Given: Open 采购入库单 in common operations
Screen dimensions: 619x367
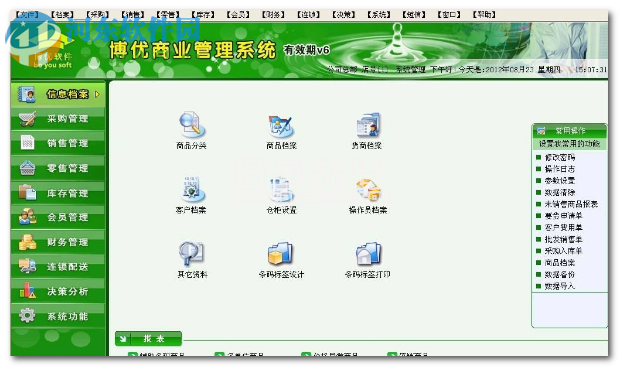Looking at the screenshot, I should [563, 251].
